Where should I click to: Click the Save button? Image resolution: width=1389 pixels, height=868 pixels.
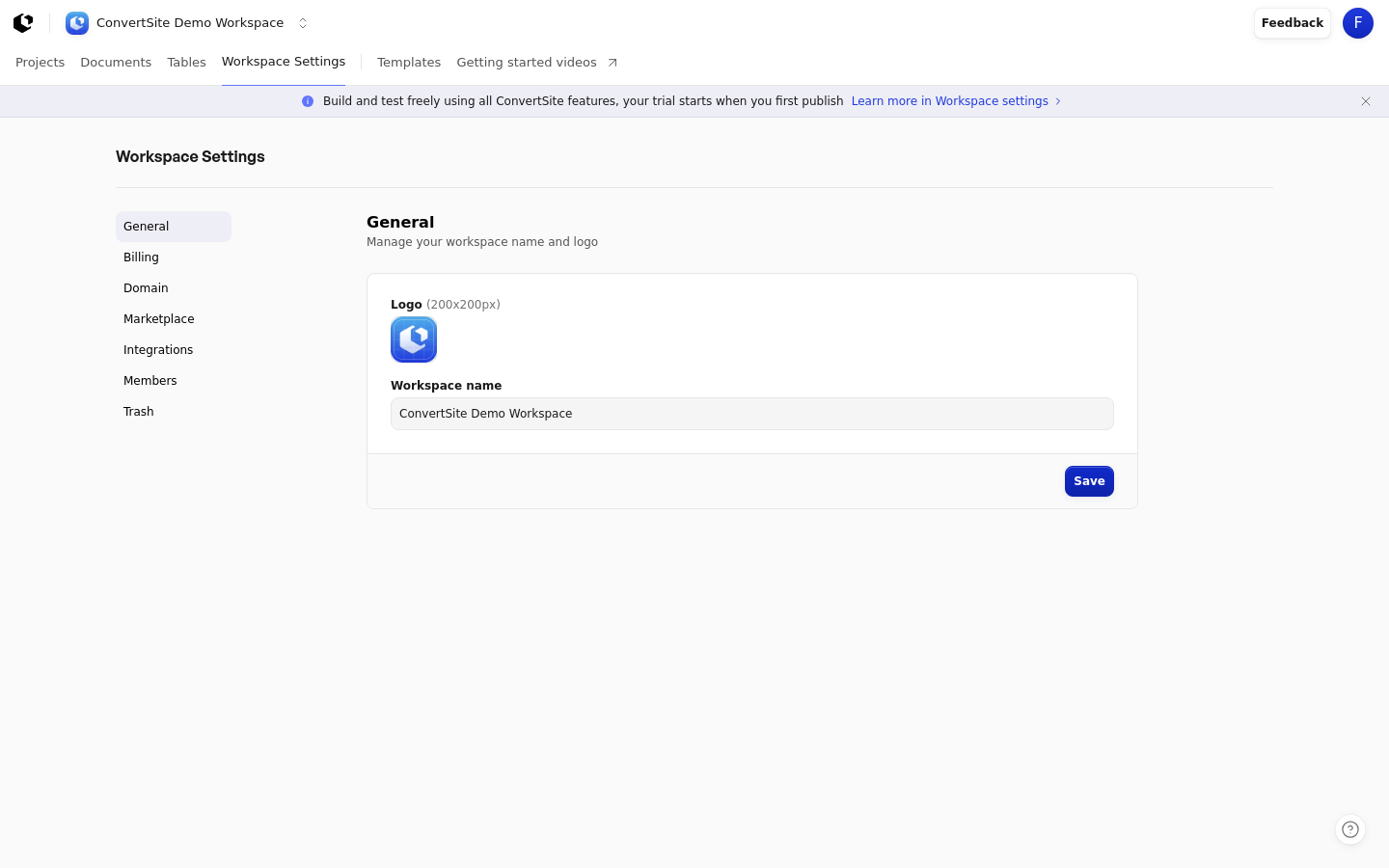coord(1089,481)
